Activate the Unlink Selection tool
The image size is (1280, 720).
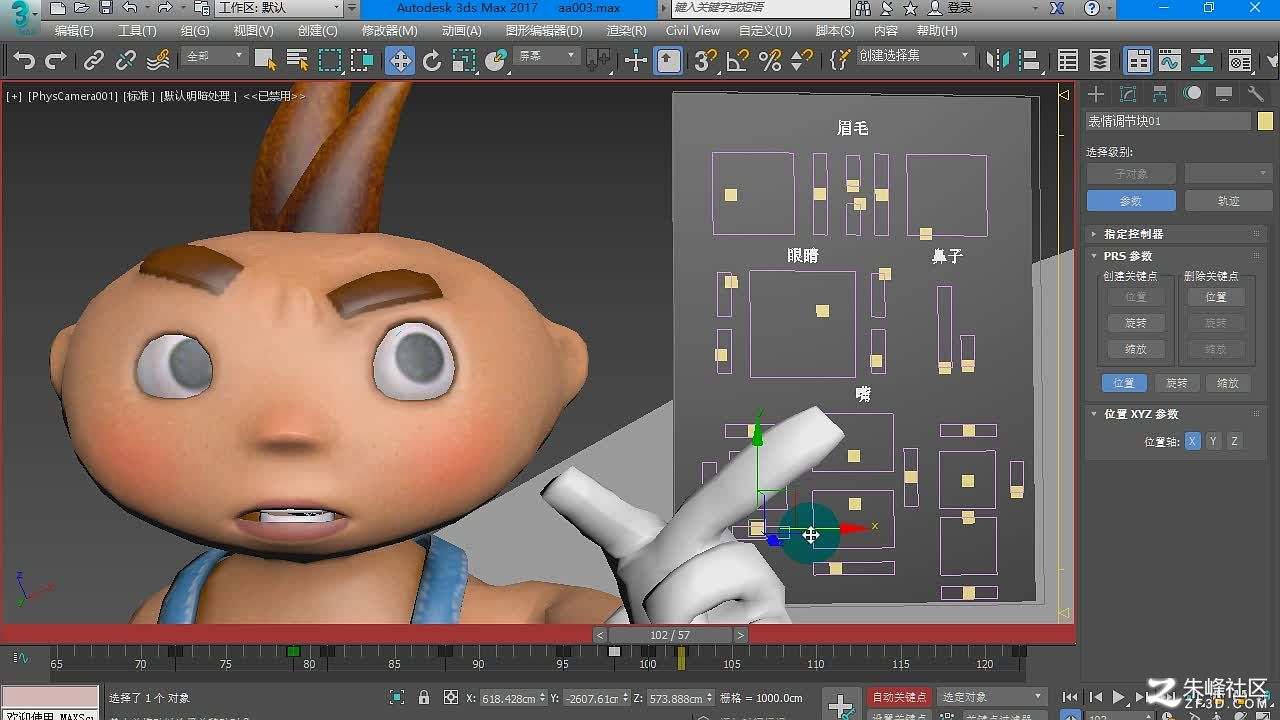[x=126, y=61]
